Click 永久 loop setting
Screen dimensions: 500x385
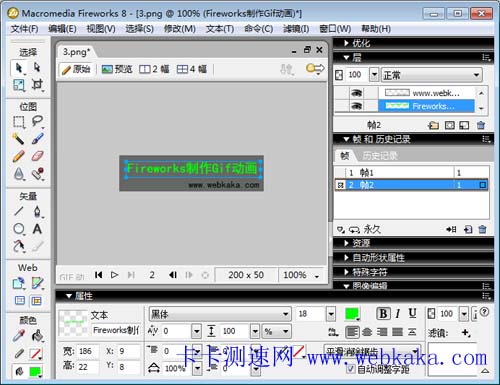click(x=372, y=229)
